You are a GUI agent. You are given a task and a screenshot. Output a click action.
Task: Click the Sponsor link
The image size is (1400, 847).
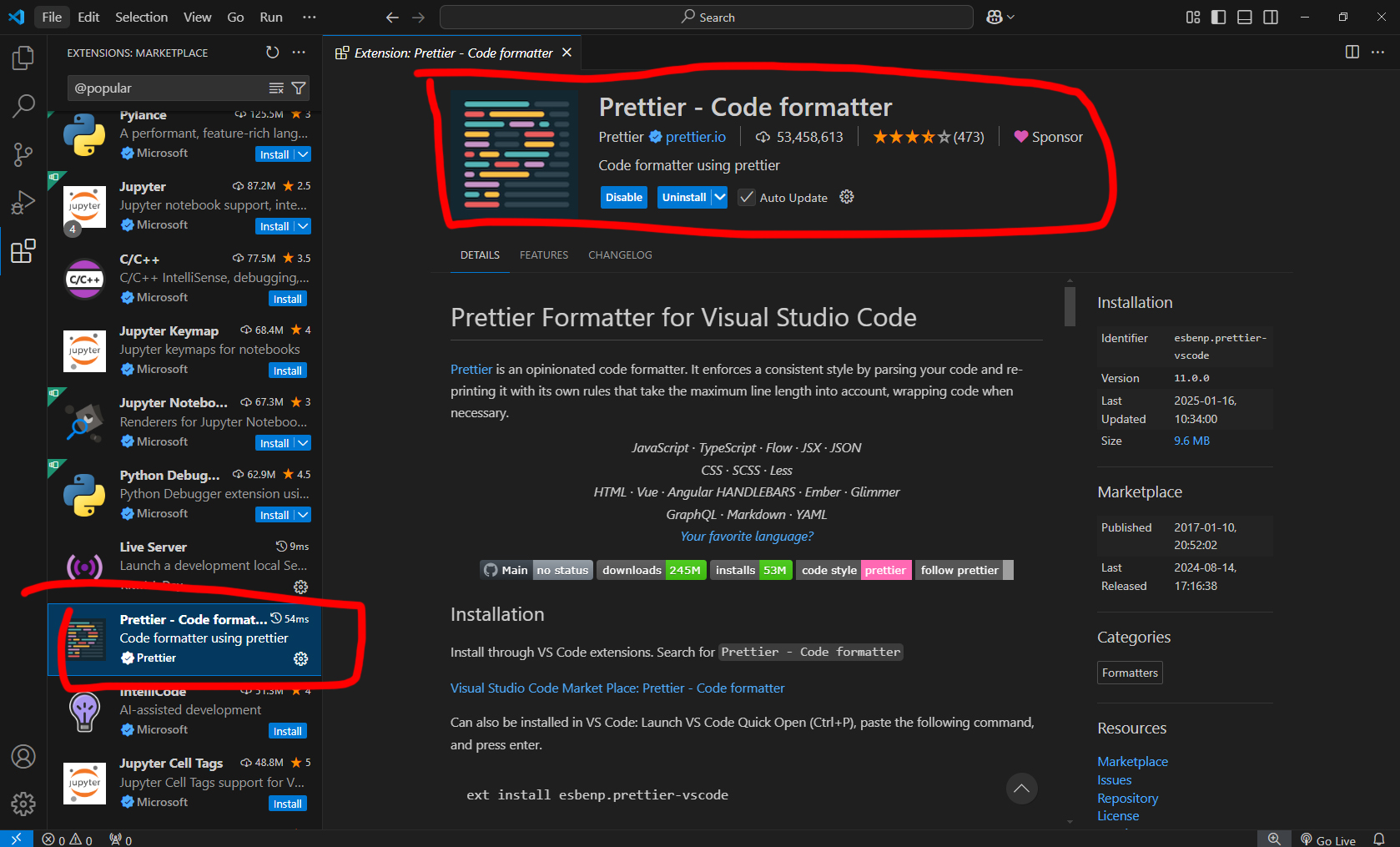[x=1049, y=137]
